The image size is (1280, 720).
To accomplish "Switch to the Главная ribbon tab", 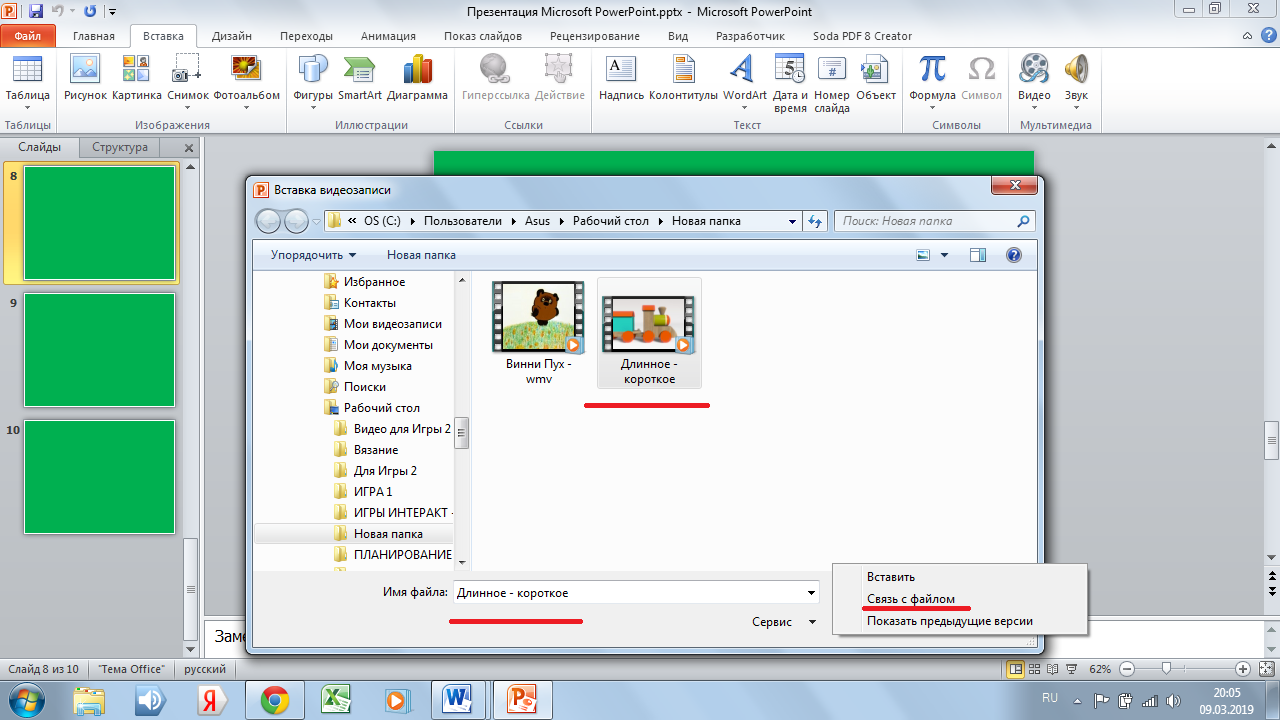I will [93, 36].
